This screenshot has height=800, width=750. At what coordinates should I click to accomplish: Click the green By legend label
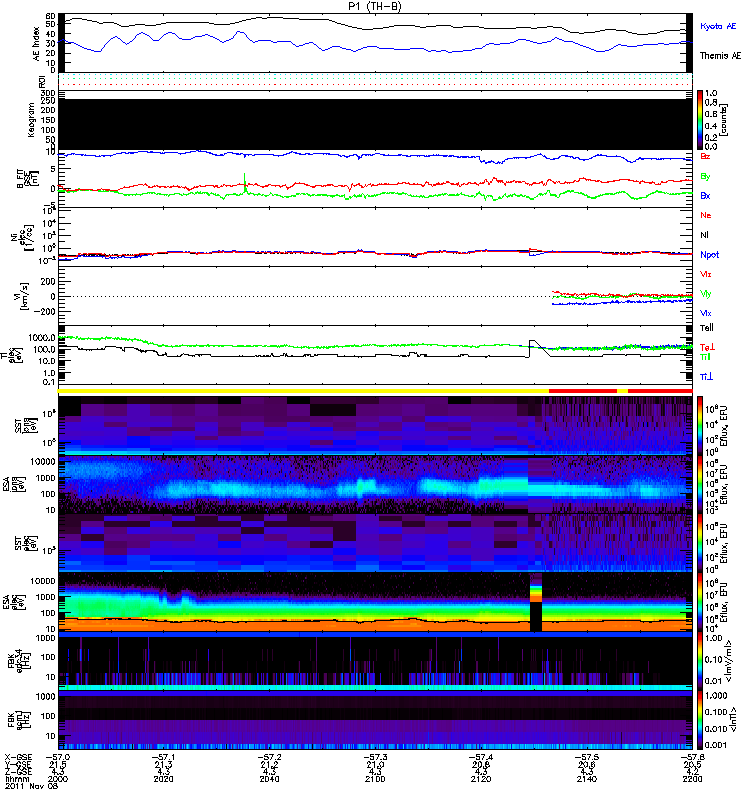coord(705,177)
